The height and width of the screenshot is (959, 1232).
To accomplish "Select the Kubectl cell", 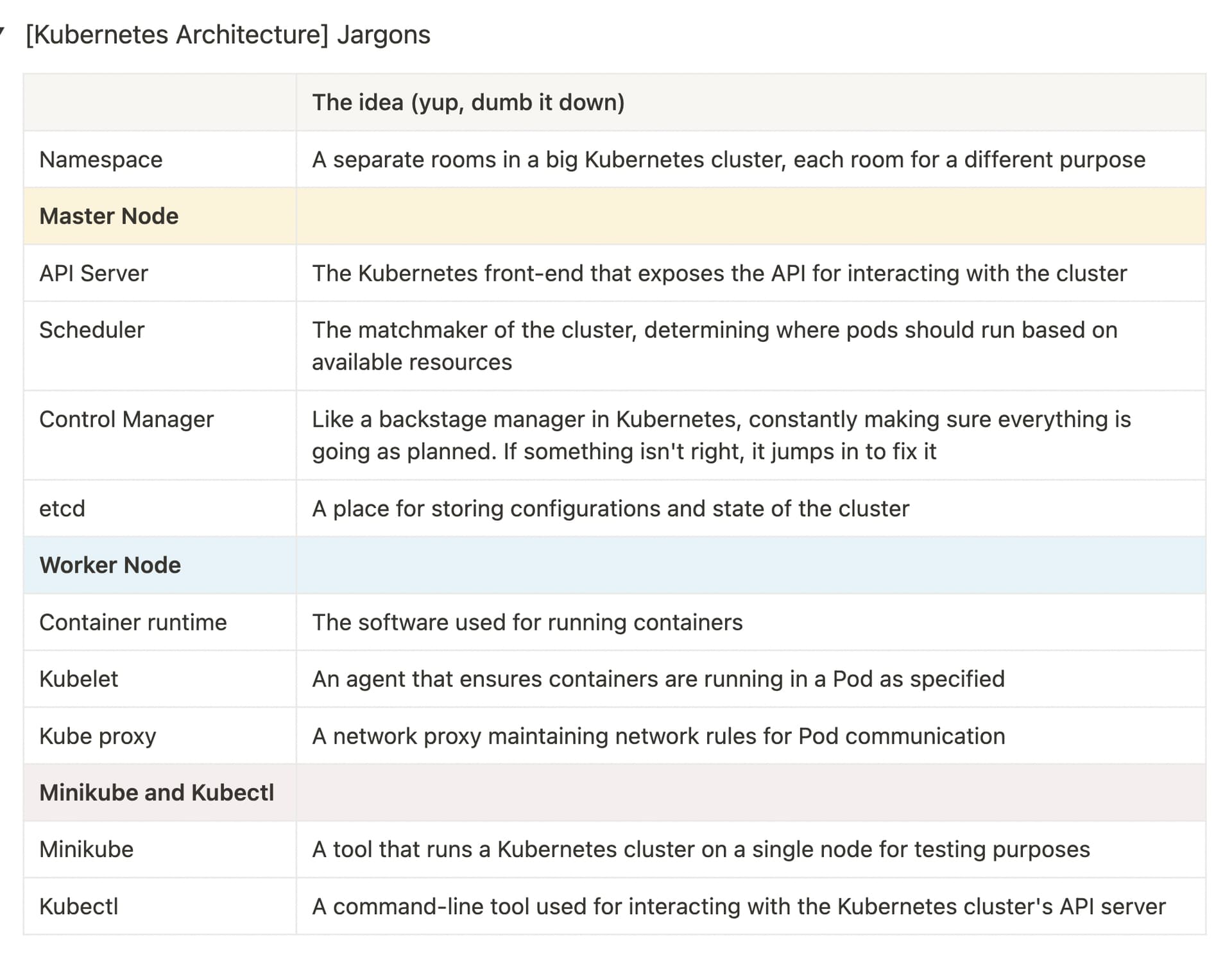I will tap(79, 906).
